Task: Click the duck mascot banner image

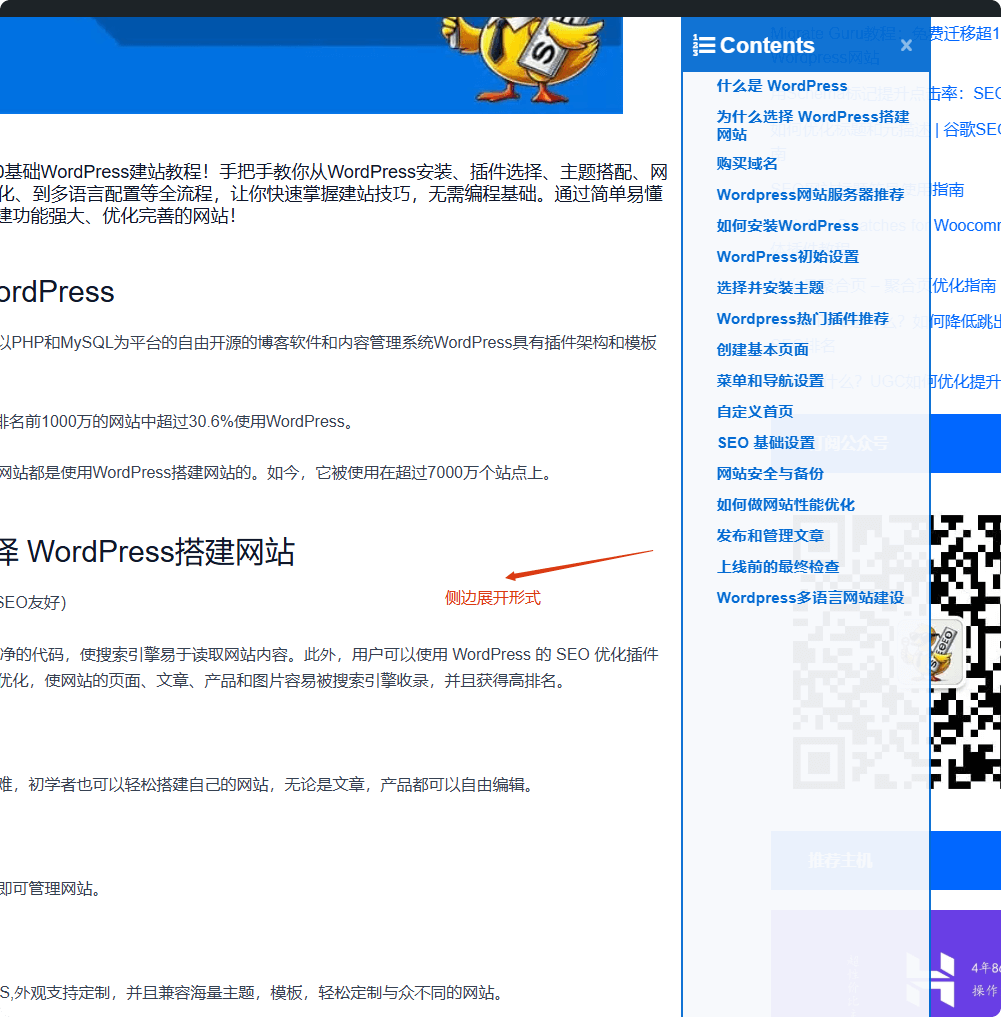Action: [x=311, y=65]
